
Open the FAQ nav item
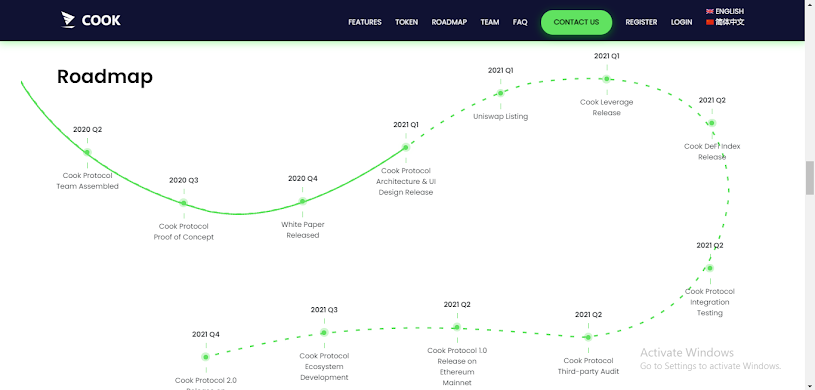pyautogui.click(x=520, y=22)
